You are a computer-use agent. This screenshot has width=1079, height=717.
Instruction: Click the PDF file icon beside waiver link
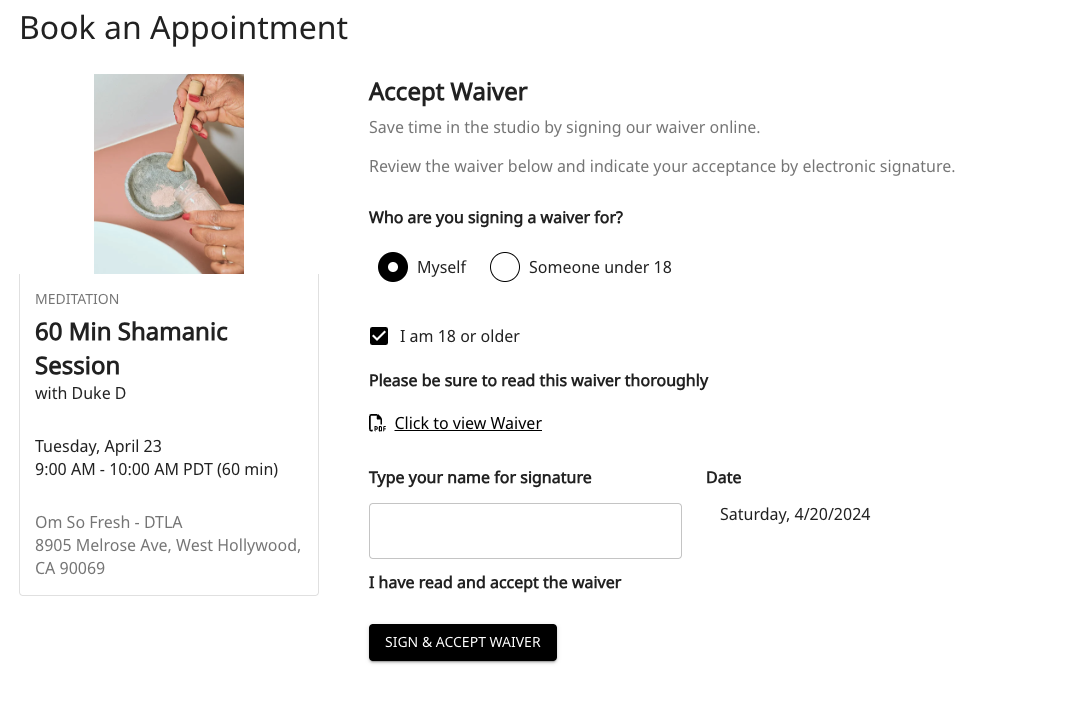[x=377, y=423]
